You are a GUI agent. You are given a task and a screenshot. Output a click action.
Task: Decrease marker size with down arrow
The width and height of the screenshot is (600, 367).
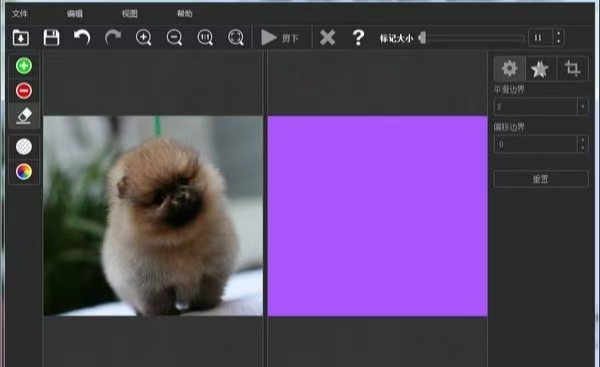(559, 42)
